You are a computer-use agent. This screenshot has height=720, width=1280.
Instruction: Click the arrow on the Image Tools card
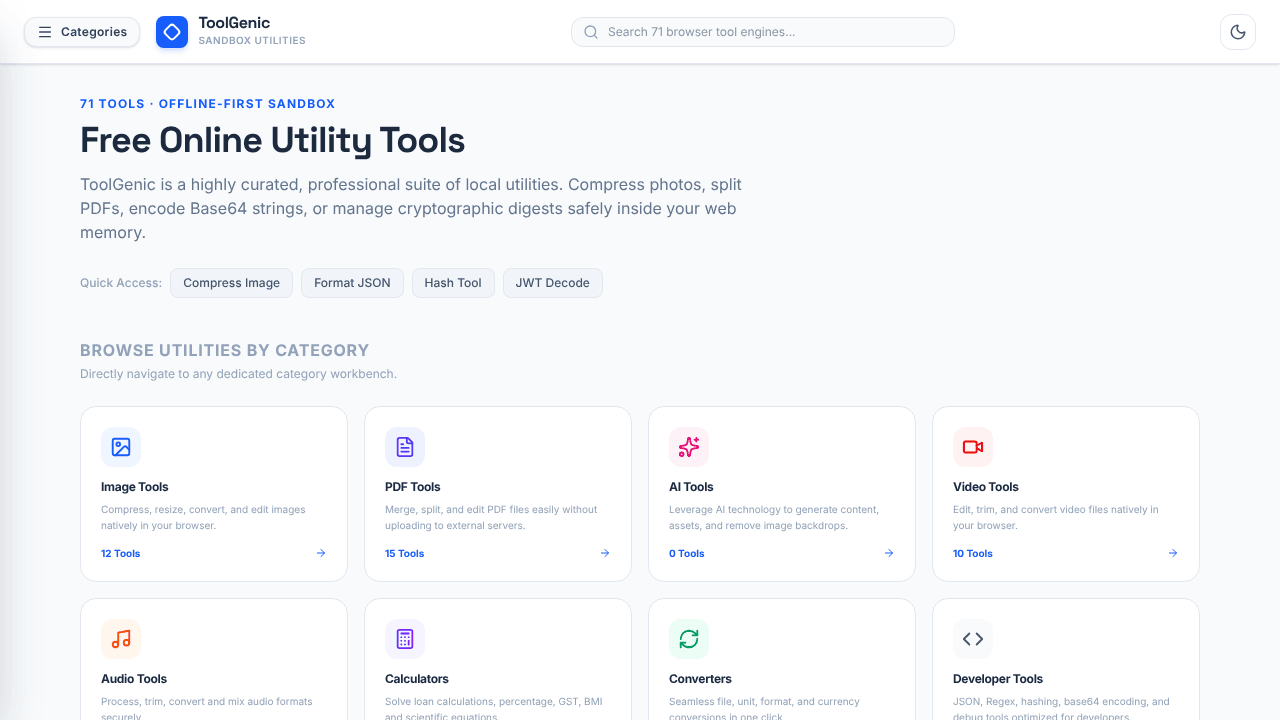click(321, 553)
